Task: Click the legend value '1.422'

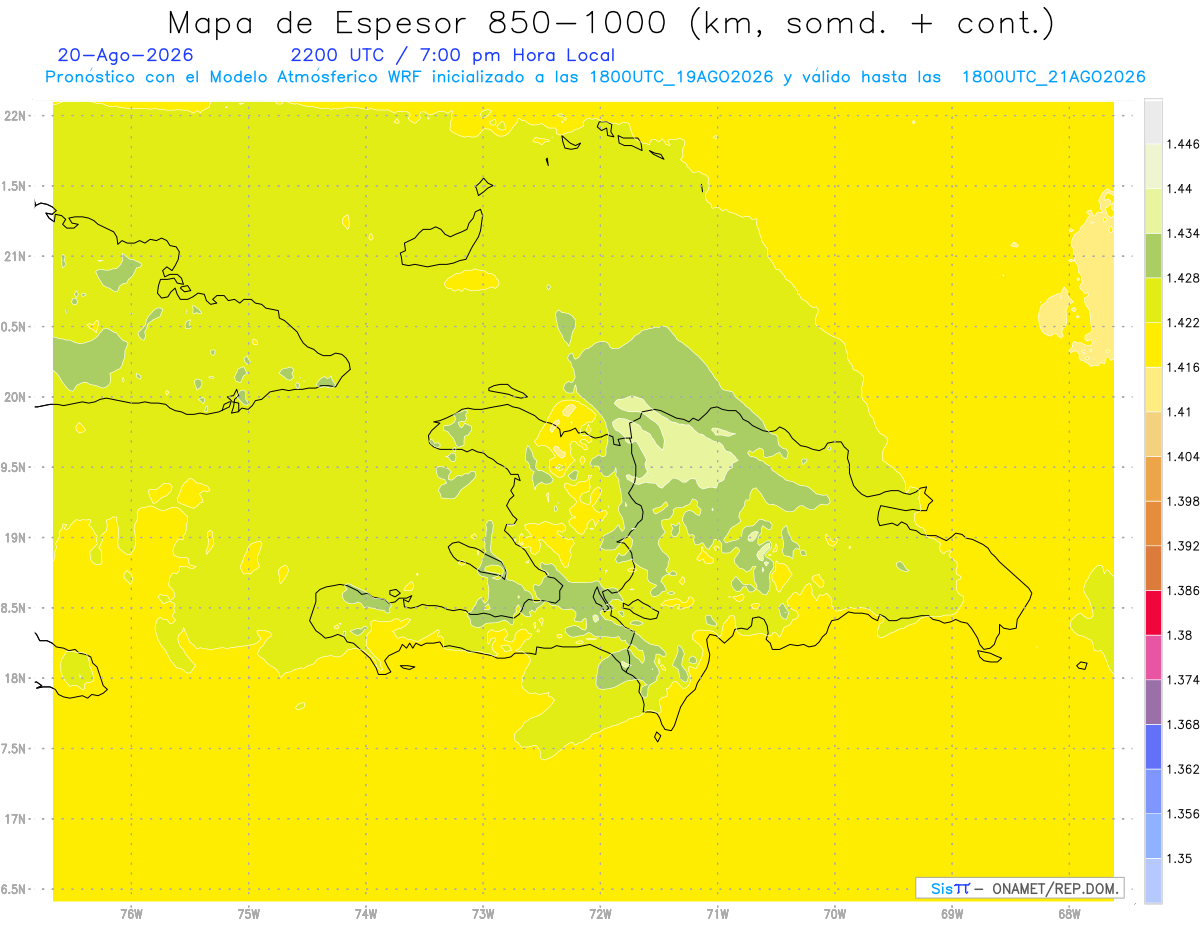Action: [x=1183, y=322]
